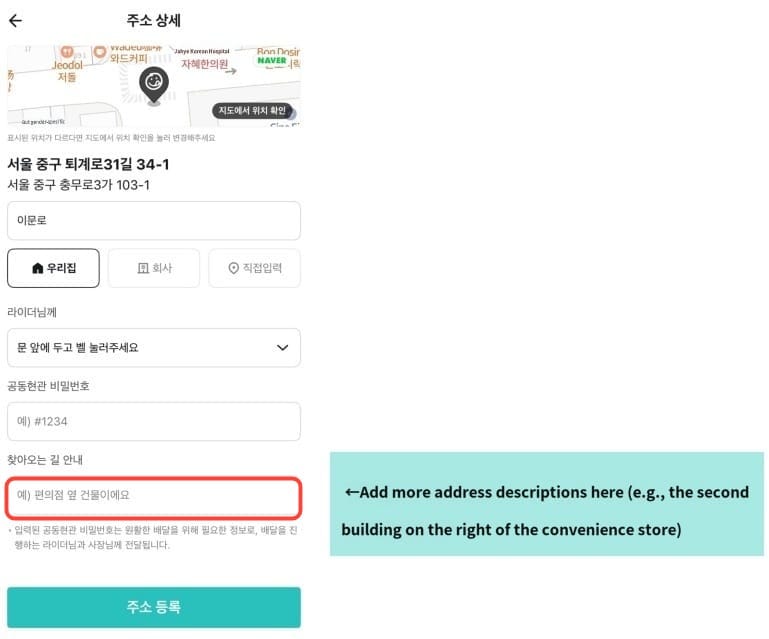Click the pin icon in 직접입력 button

point(234,268)
